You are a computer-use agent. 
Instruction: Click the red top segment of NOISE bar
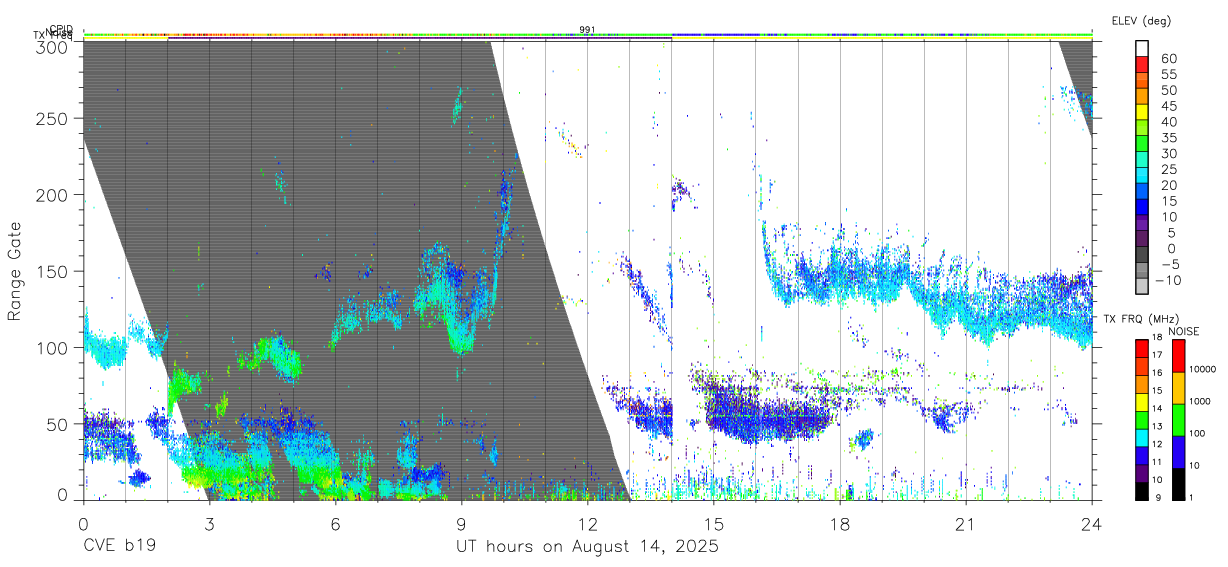tap(1178, 356)
